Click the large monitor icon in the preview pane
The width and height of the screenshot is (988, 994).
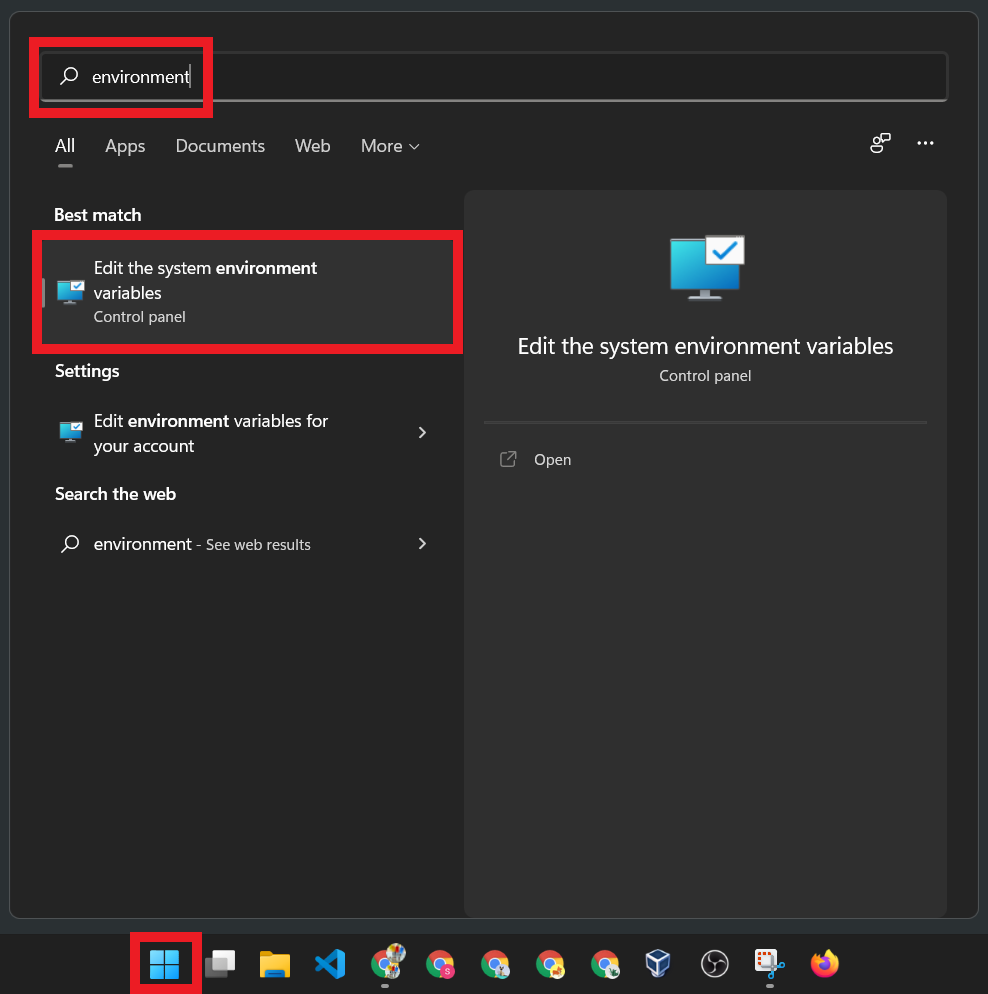707,268
